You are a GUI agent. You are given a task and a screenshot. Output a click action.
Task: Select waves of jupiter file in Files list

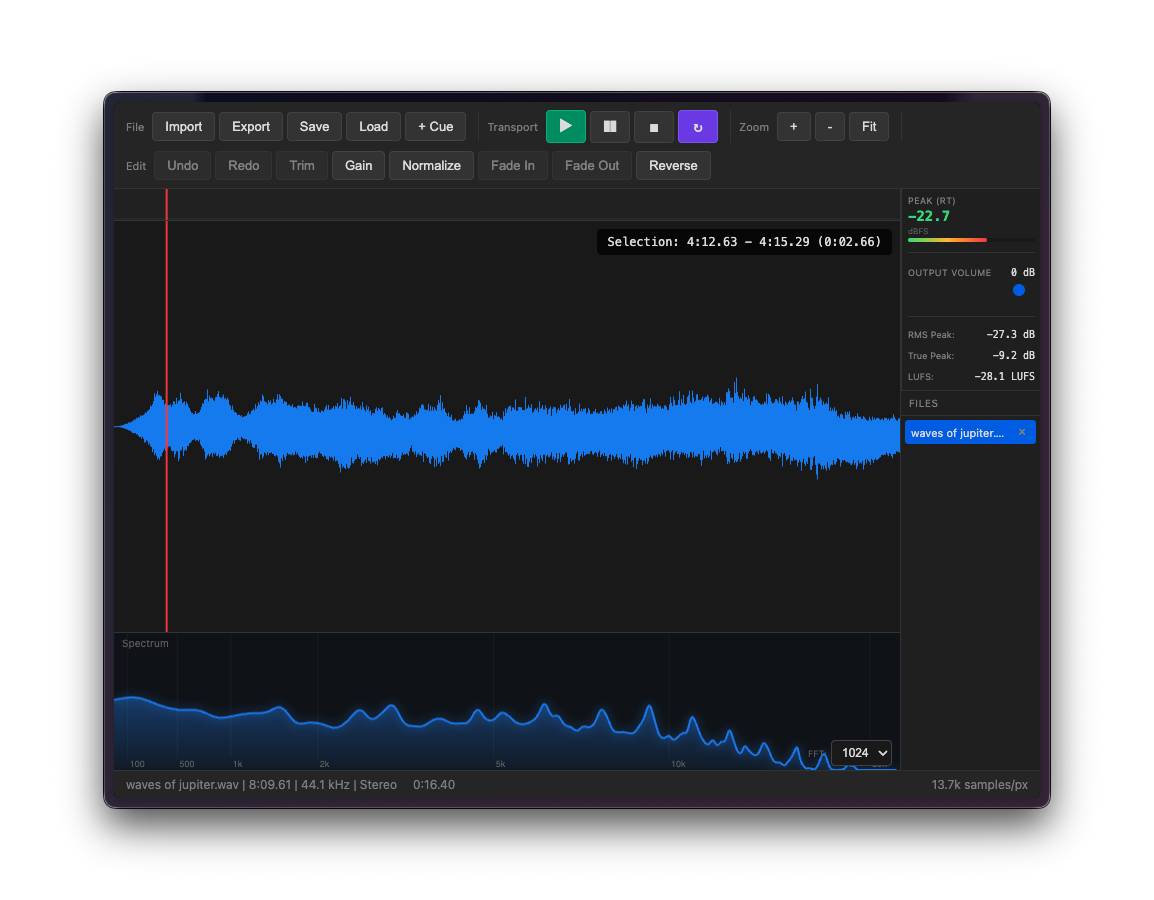point(957,433)
